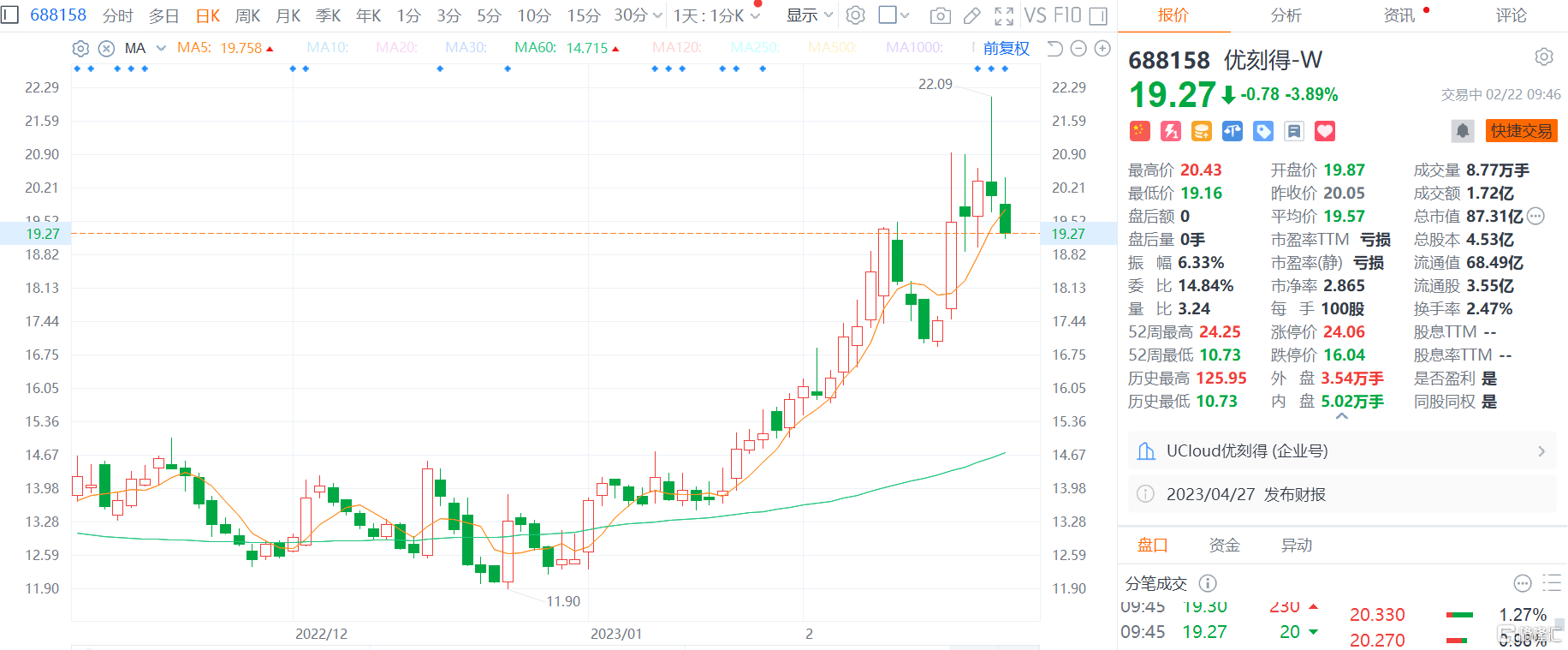The height and width of the screenshot is (650, 1568).
Task: Activate the pencil drawing tool
Action: [x=972, y=15]
